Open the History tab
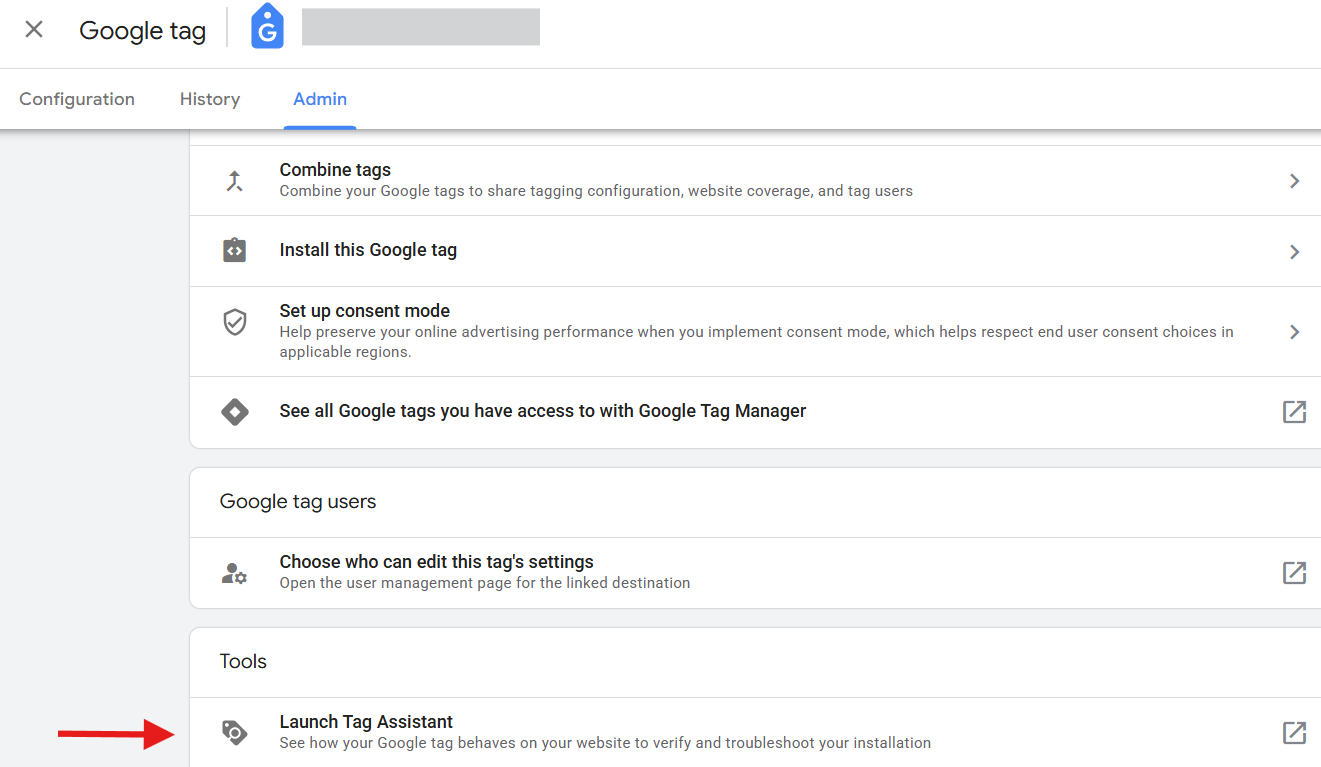 click(210, 99)
